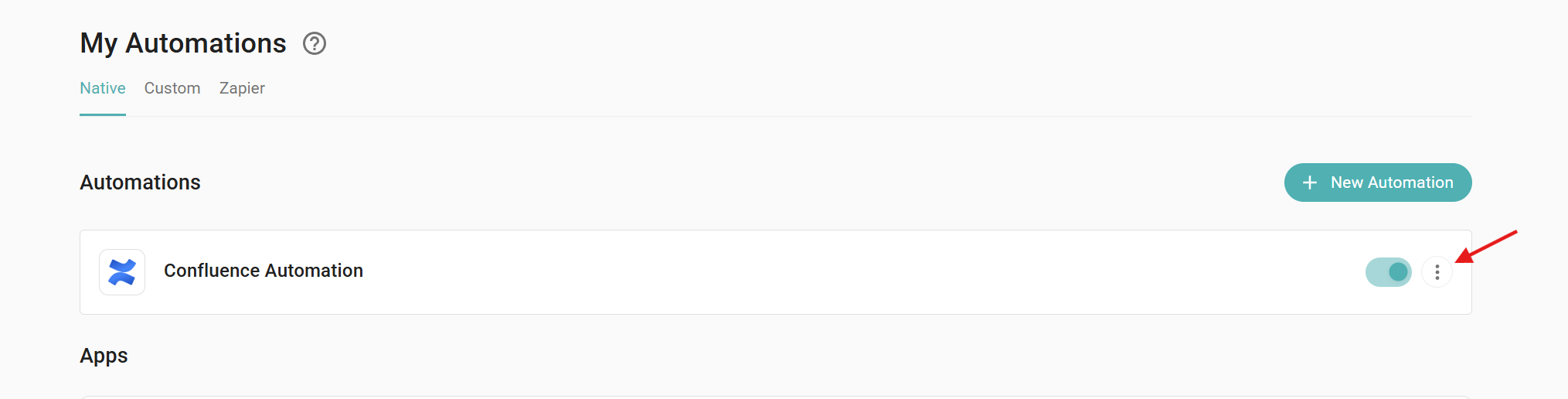This screenshot has height=399, width=1568.
Task: Click the teal underline beneath Native tab
Action: [103, 114]
